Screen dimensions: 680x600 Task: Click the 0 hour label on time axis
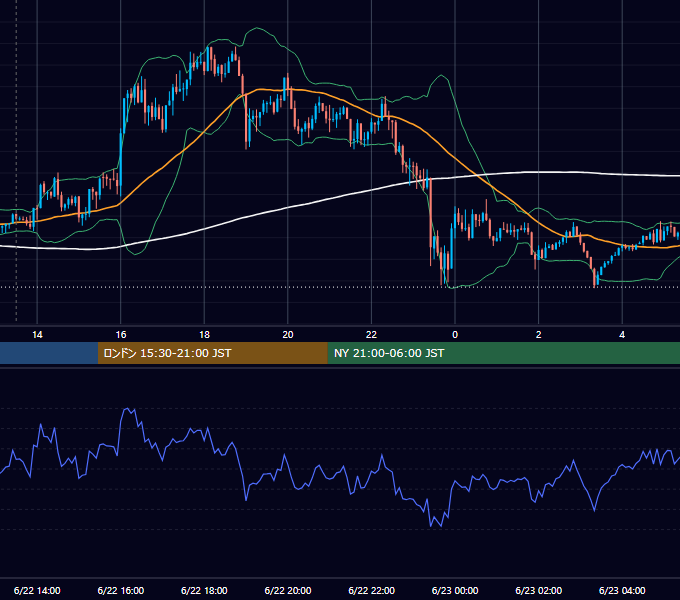point(455,335)
